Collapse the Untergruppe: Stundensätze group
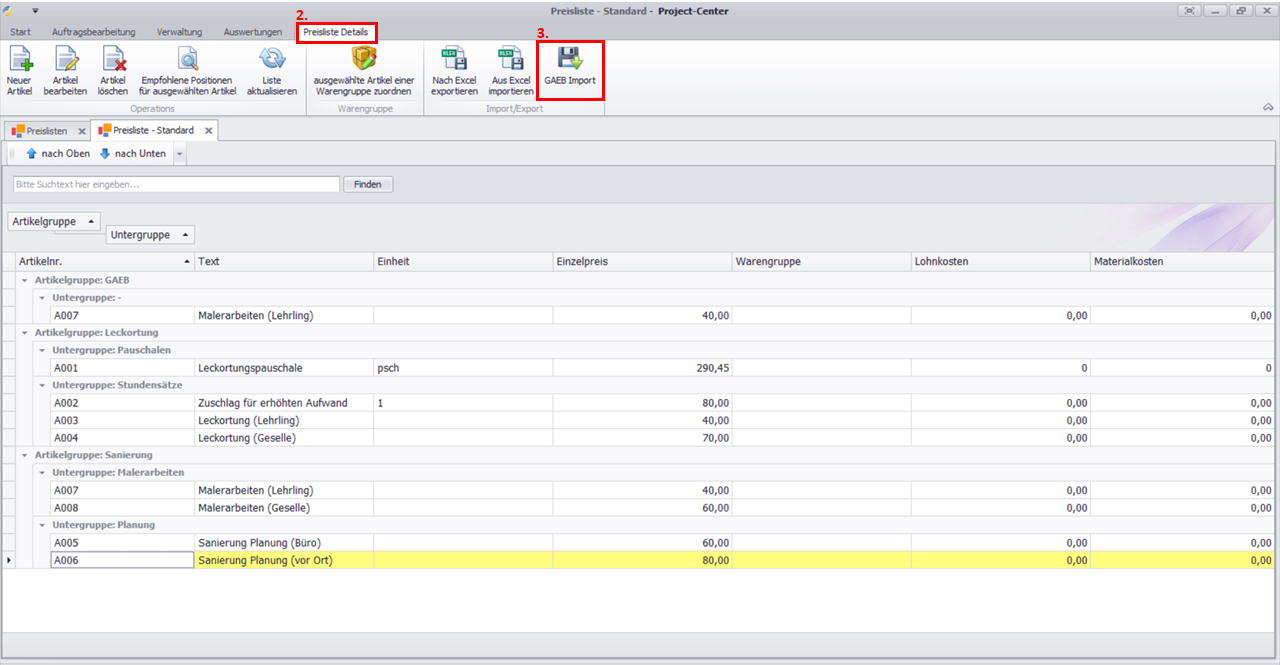Image resolution: width=1280 pixels, height=665 pixels. click(x=43, y=385)
